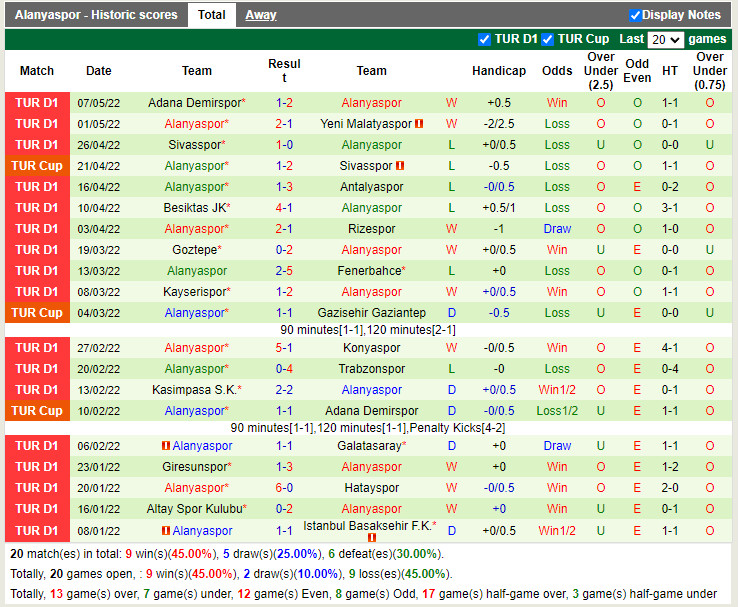This screenshot has width=739, height=607.
Task: Click the HT column header
Action: (670, 71)
